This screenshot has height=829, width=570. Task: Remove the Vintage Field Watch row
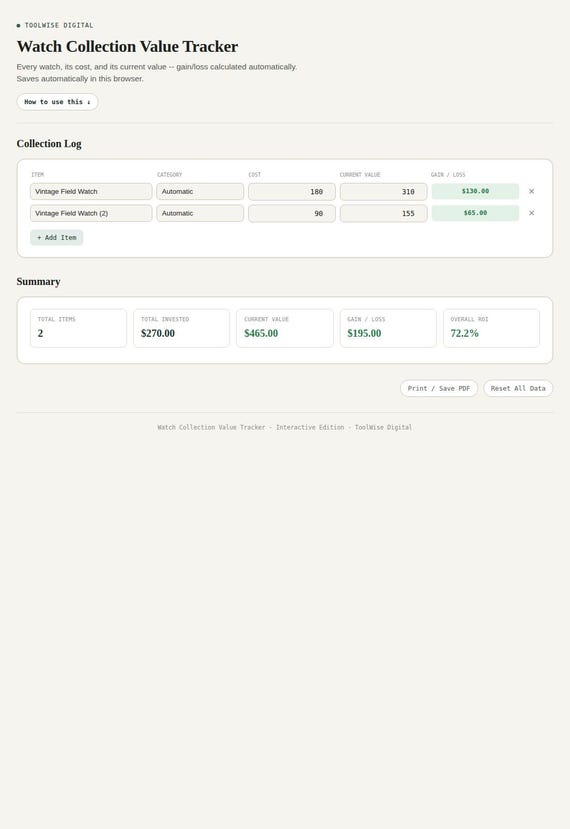(531, 191)
